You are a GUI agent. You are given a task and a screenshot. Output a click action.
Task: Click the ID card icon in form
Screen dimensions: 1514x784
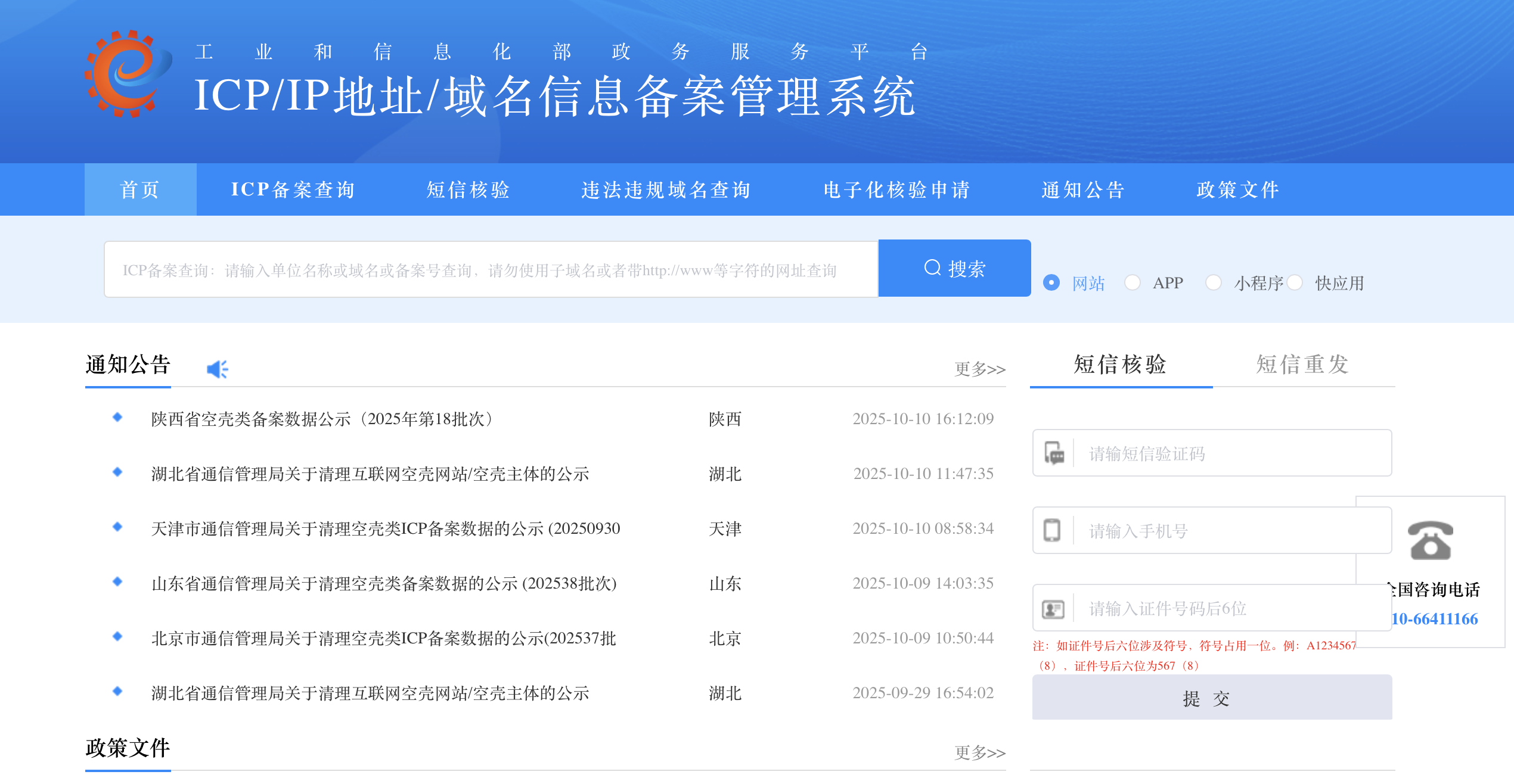coord(1053,609)
